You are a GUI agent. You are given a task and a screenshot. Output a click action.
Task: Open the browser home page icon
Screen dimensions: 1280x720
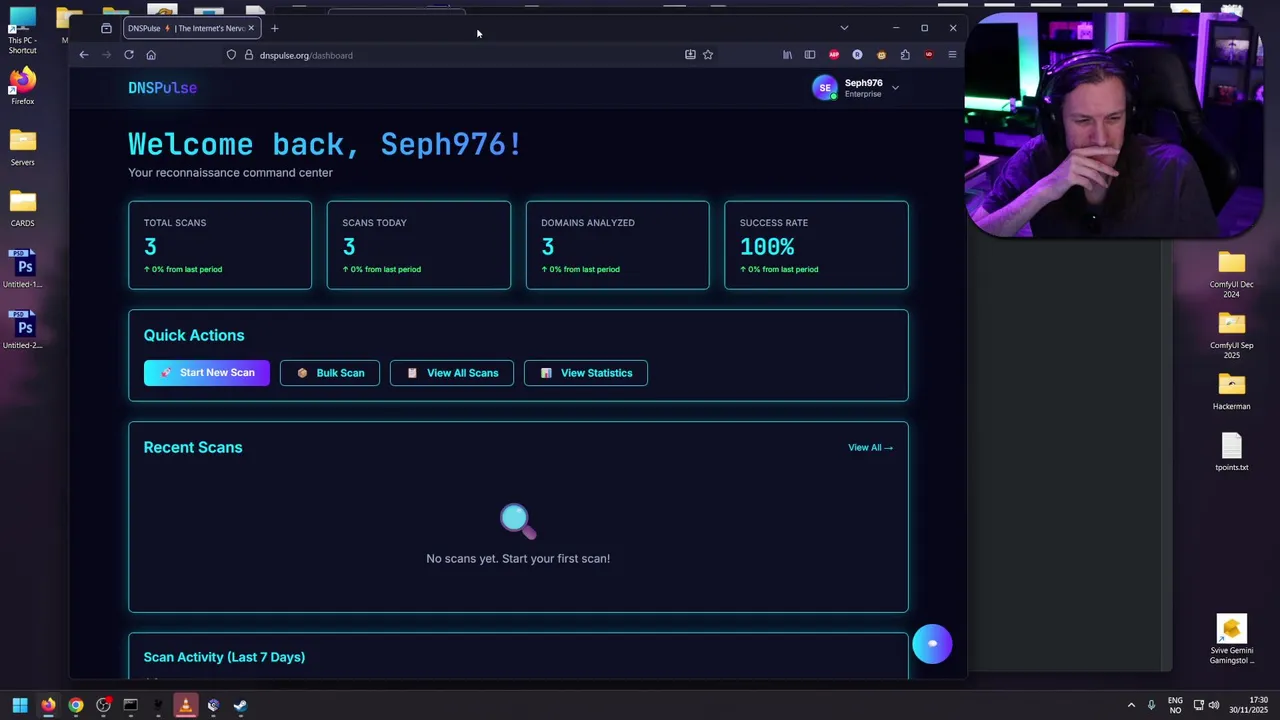[151, 55]
